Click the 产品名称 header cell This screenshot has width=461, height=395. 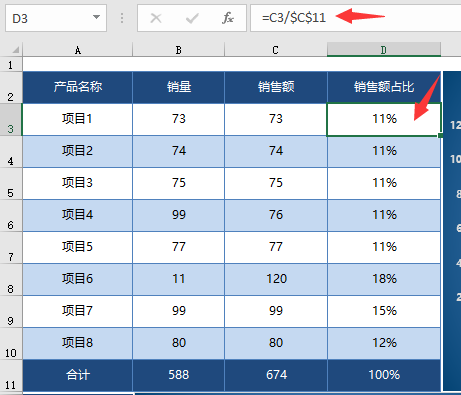(78, 87)
